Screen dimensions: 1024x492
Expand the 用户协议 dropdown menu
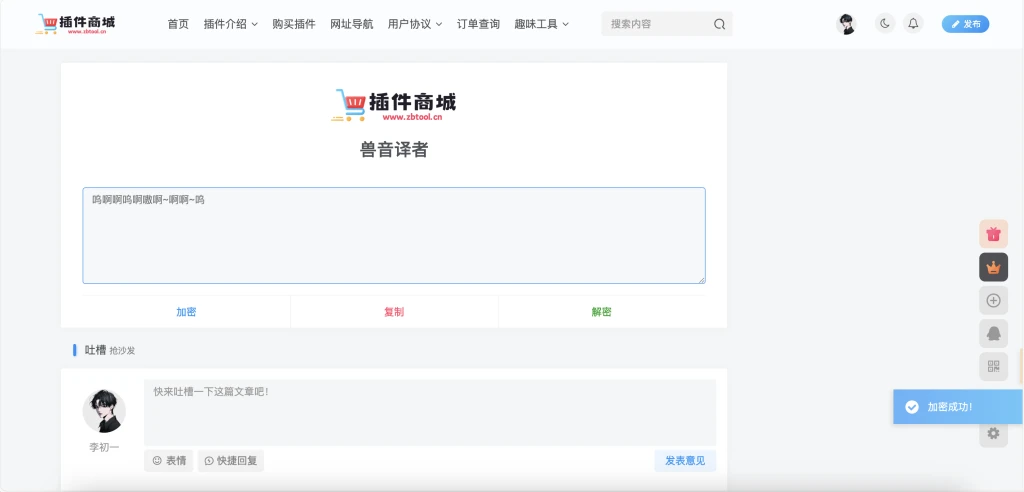tap(415, 24)
